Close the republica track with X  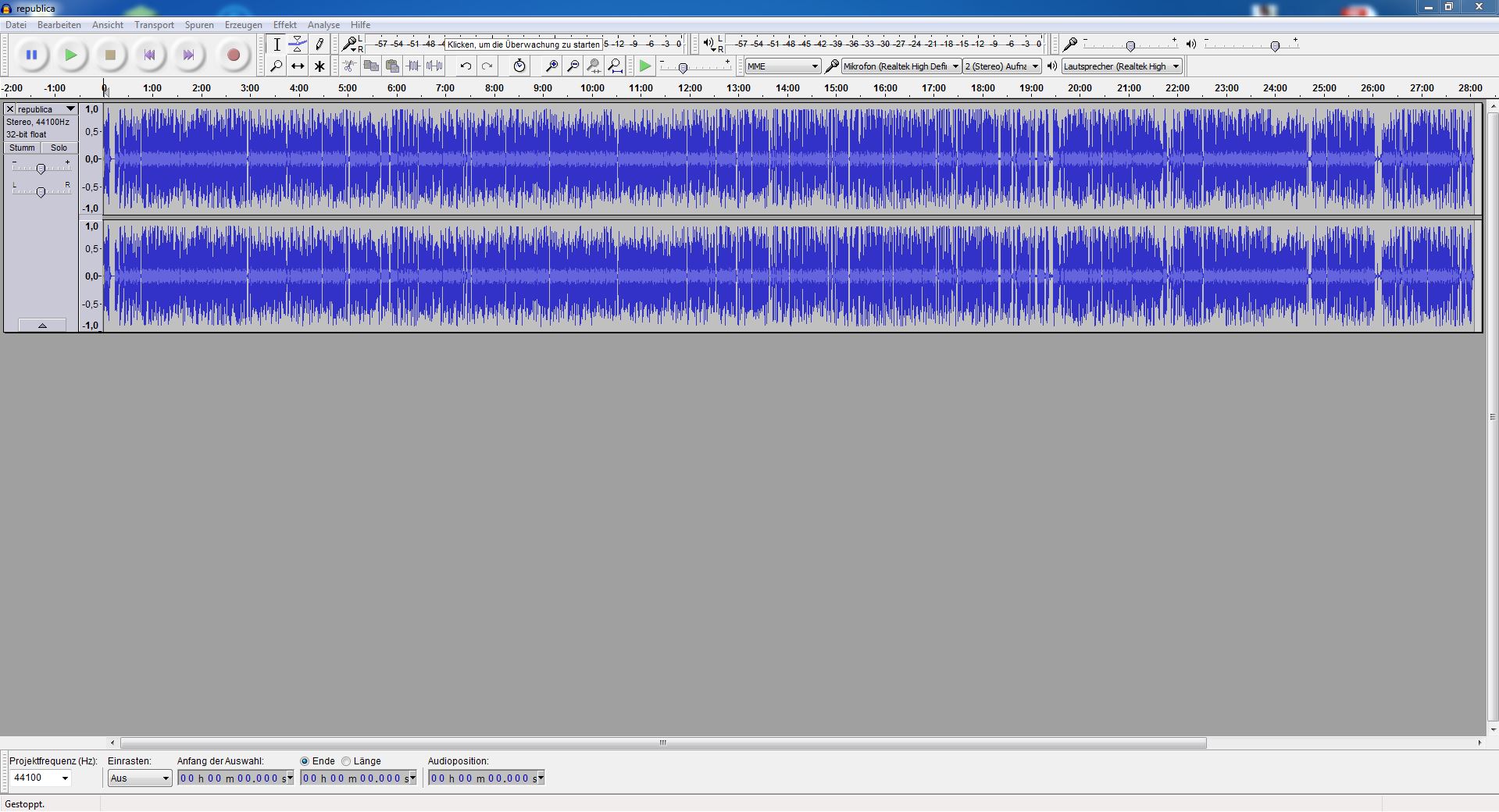coord(10,109)
